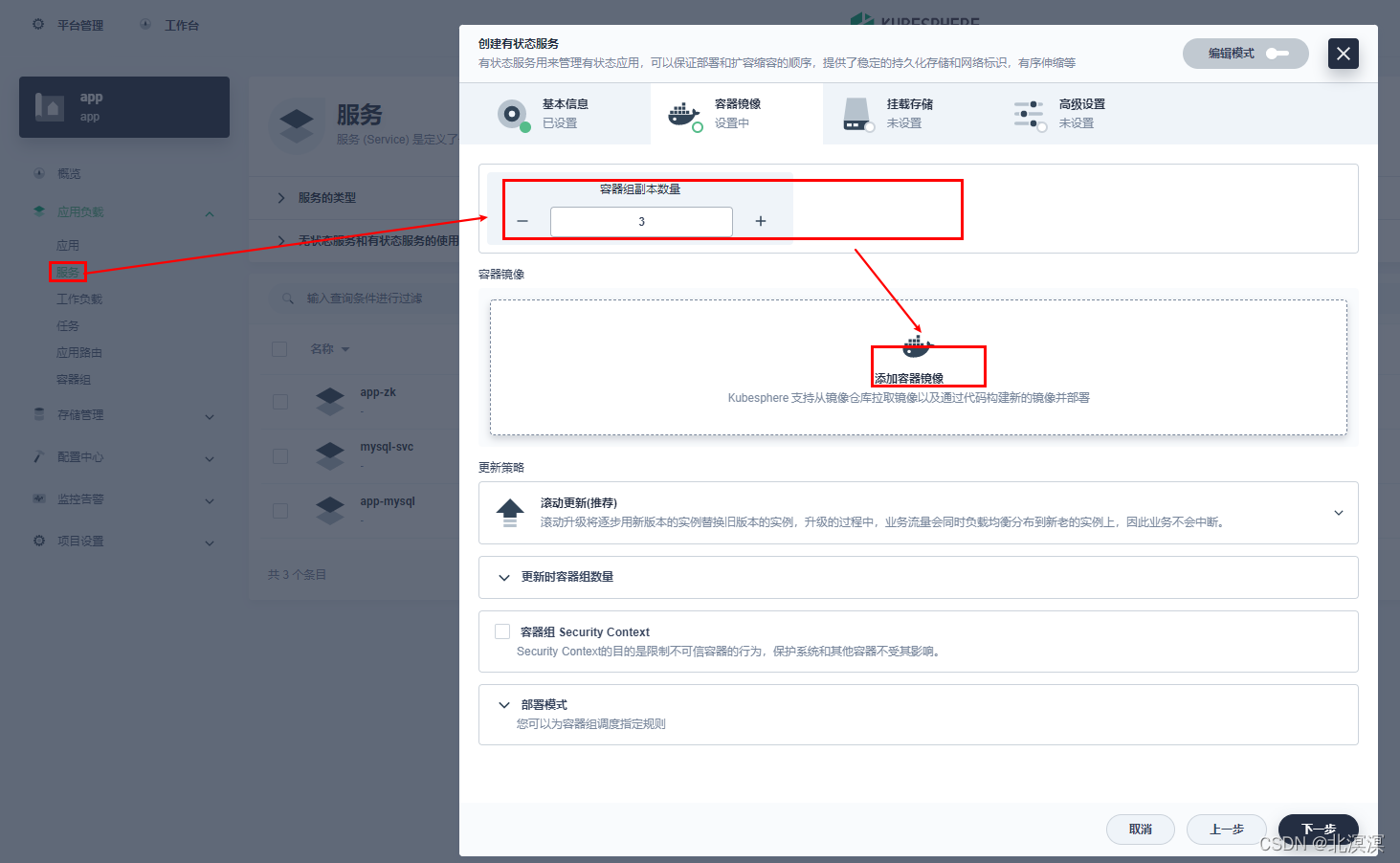The width and height of the screenshot is (1400, 863).
Task: Expand the 更新时容器组数量 section
Action: tap(919, 577)
